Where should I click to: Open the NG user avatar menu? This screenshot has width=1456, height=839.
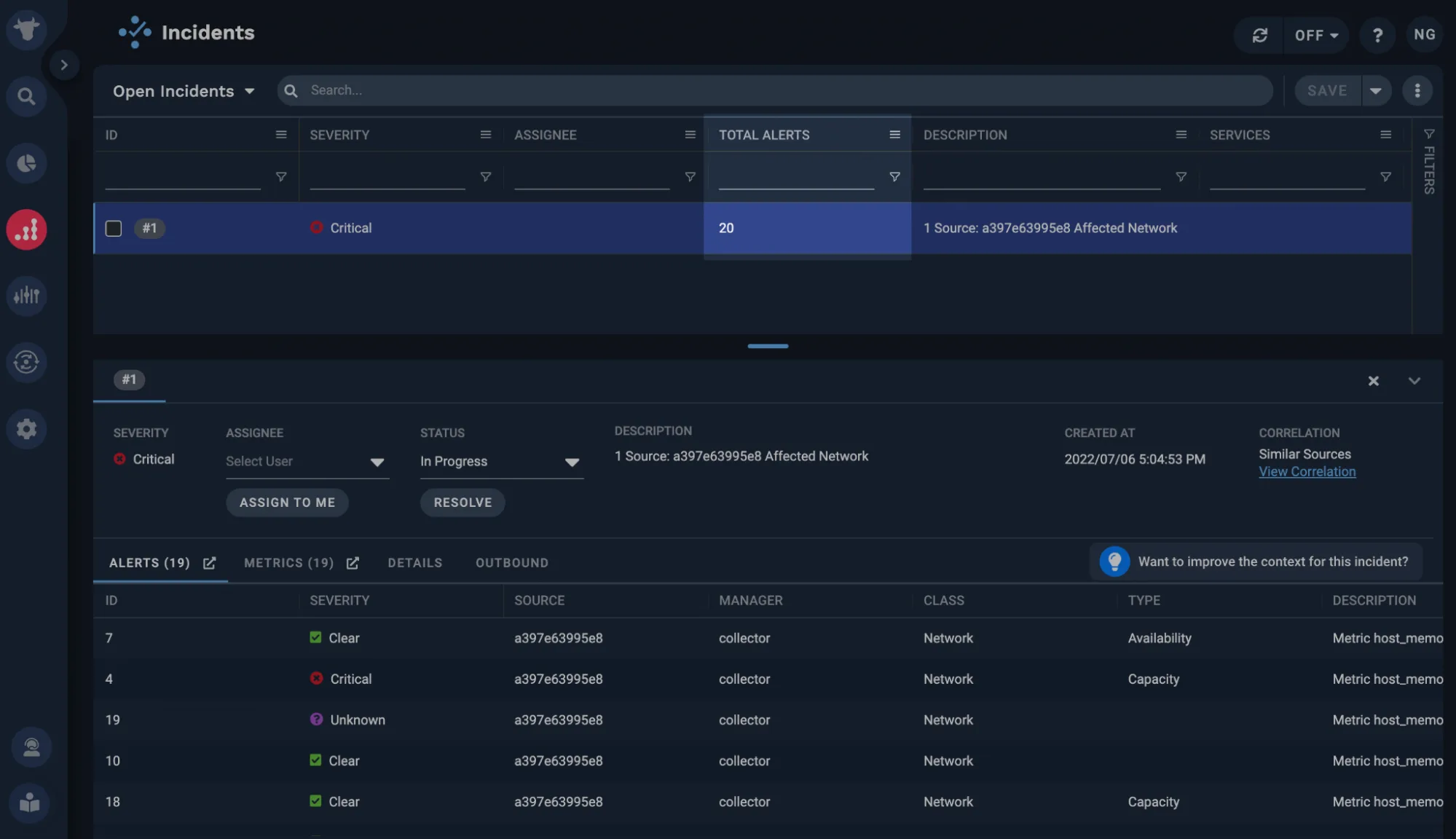pos(1425,35)
